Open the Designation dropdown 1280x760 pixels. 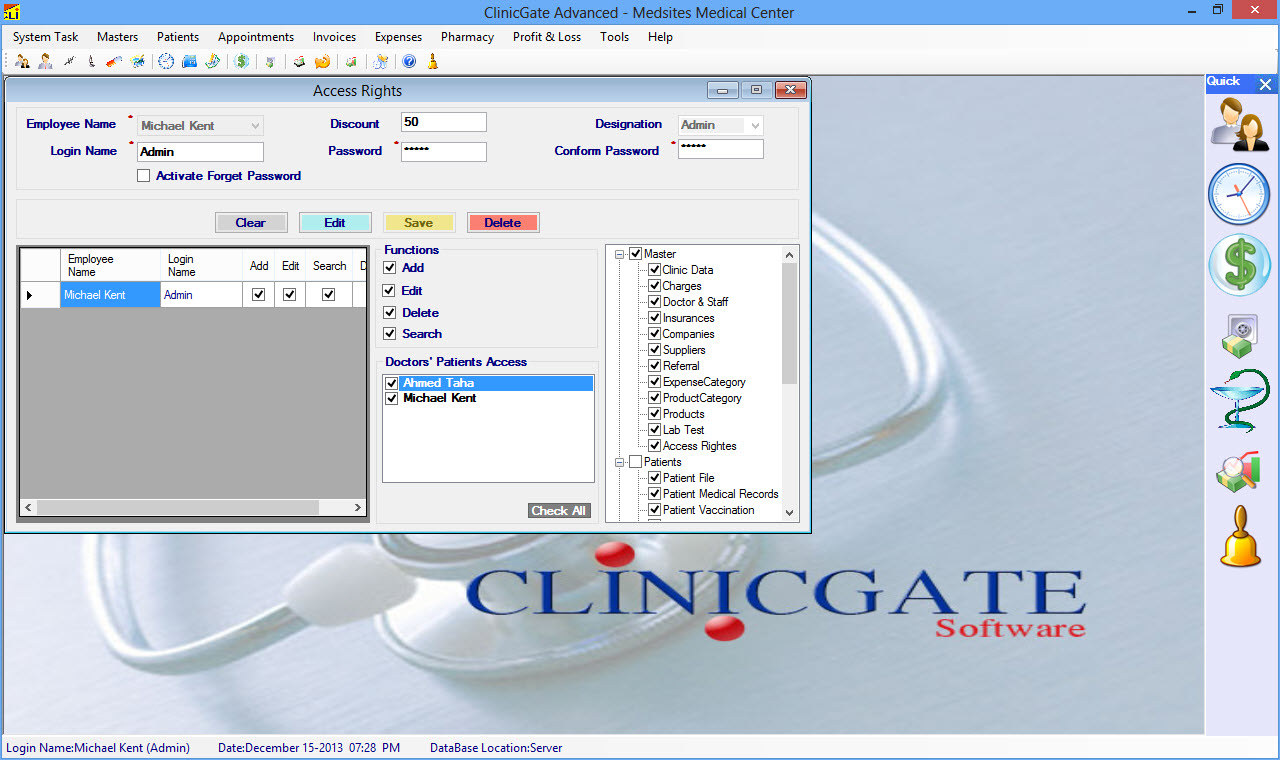[754, 126]
